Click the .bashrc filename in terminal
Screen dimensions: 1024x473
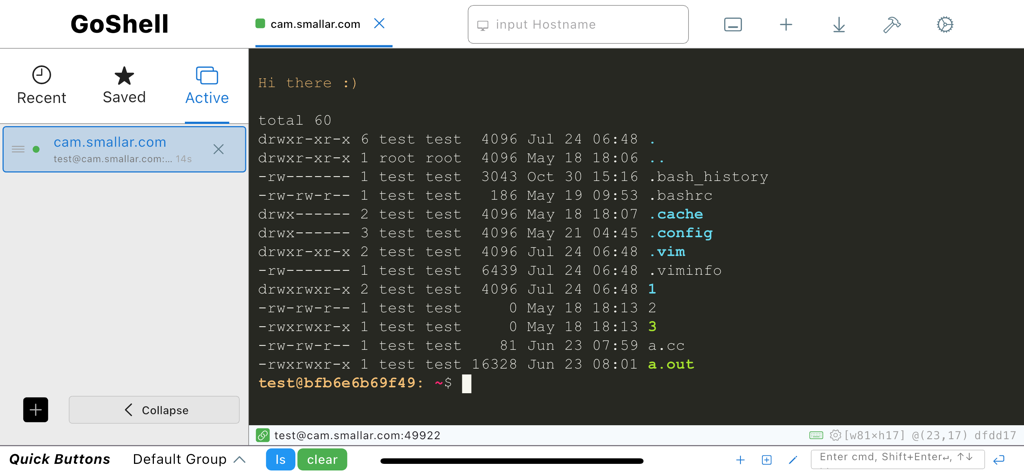[680, 195]
